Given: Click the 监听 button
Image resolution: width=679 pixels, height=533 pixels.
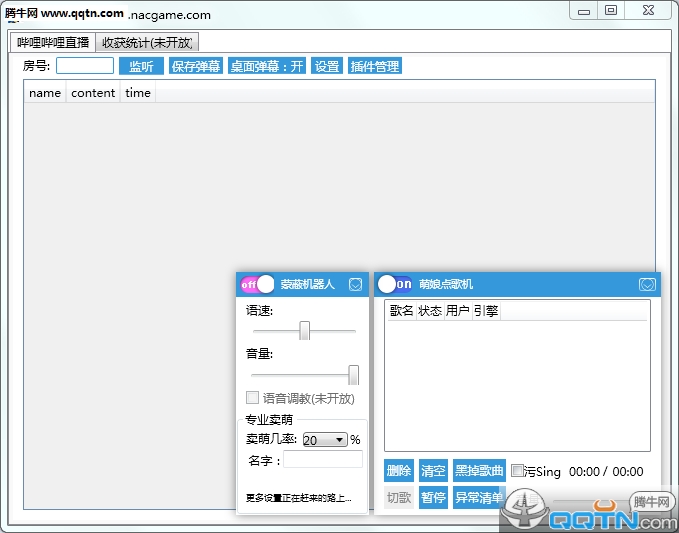Looking at the screenshot, I should (141, 66).
